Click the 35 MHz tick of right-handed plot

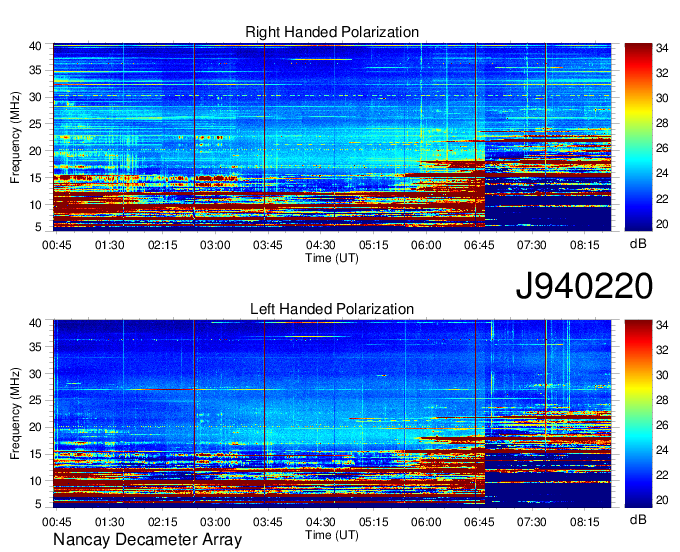click(35, 70)
